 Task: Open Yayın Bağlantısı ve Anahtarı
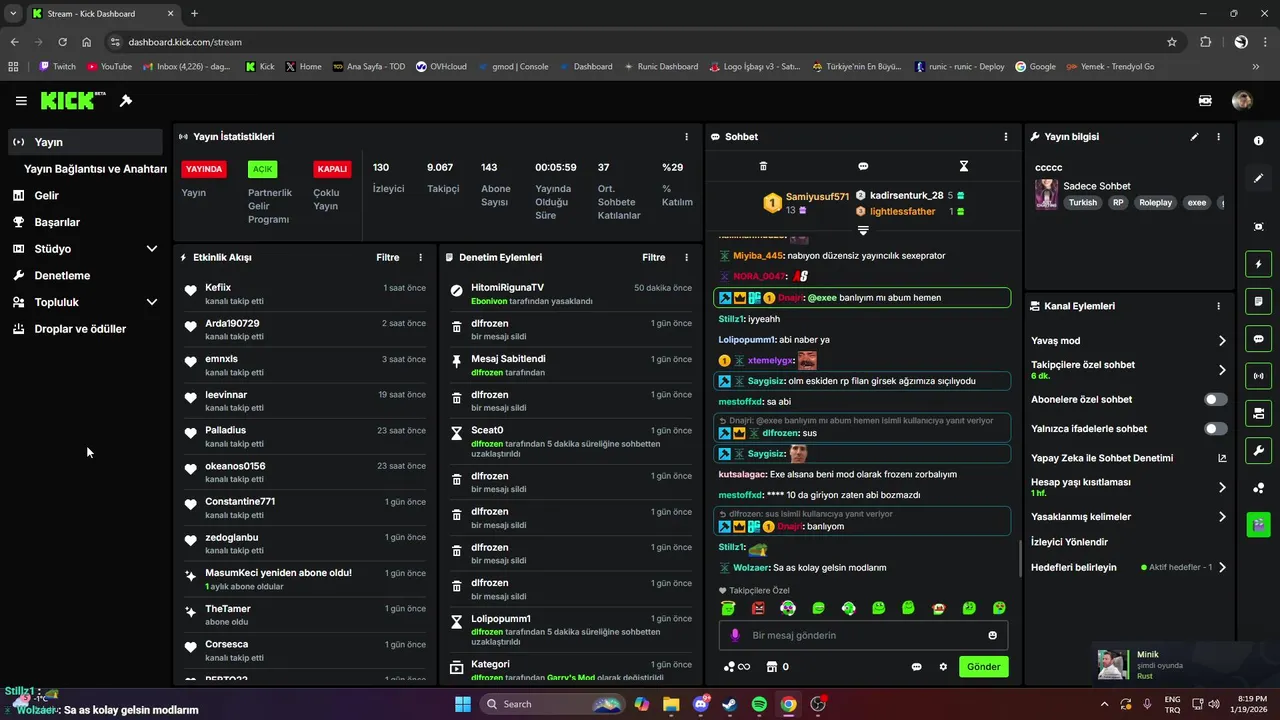pos(95,169)
